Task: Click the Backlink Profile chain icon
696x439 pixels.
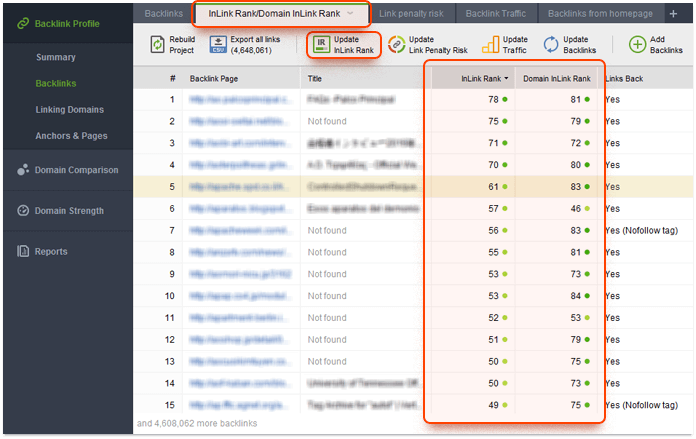Action: pyautogui.click(x=23, y=24)
